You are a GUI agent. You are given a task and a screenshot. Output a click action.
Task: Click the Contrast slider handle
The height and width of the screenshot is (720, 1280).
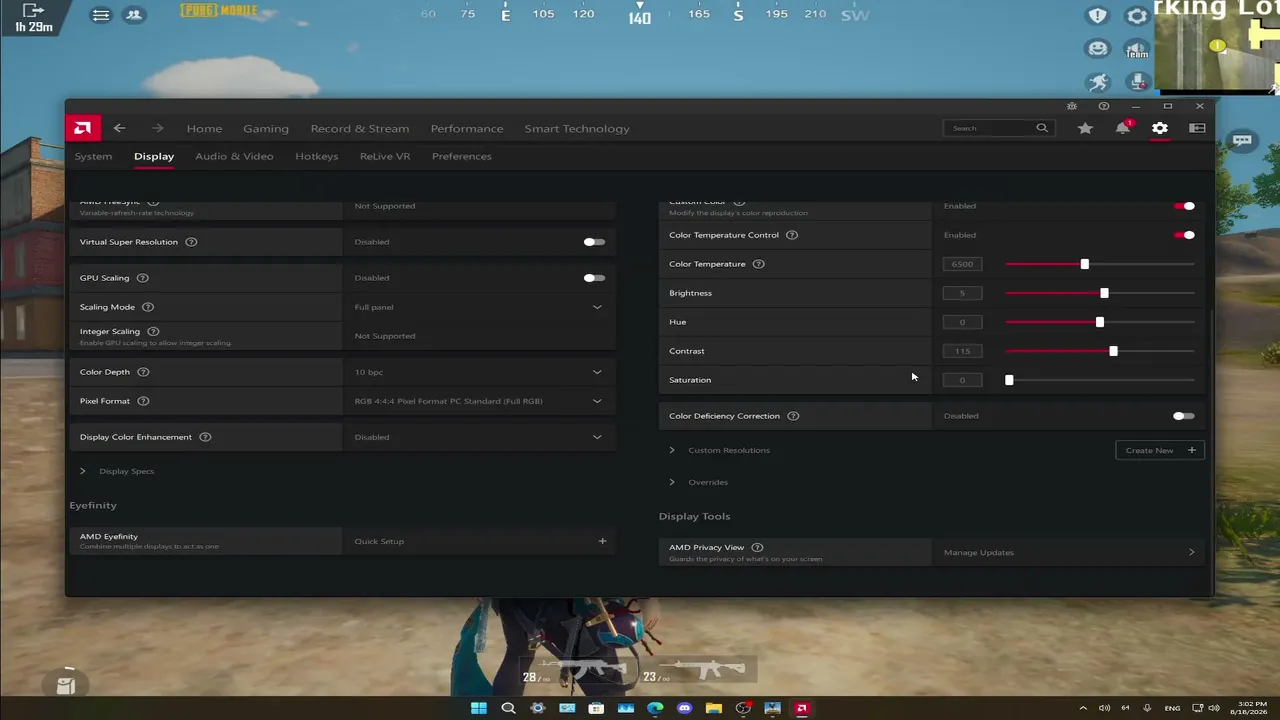click(x=1113, y=351)
